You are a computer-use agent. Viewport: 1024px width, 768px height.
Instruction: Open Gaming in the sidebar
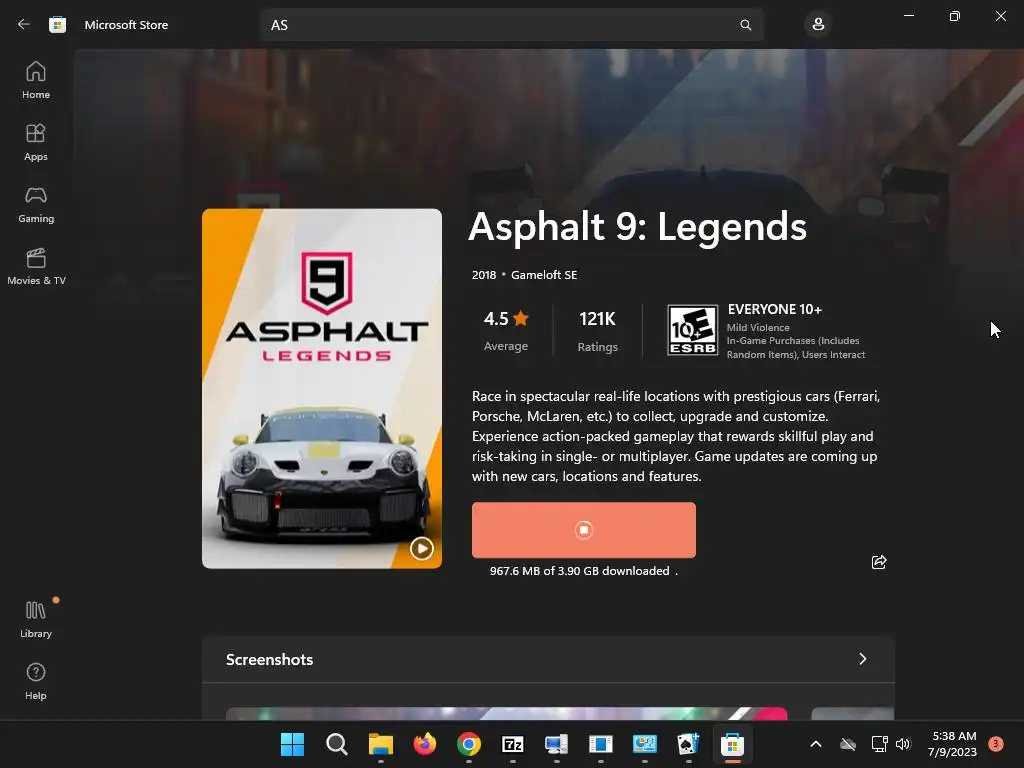click(36, 204)
